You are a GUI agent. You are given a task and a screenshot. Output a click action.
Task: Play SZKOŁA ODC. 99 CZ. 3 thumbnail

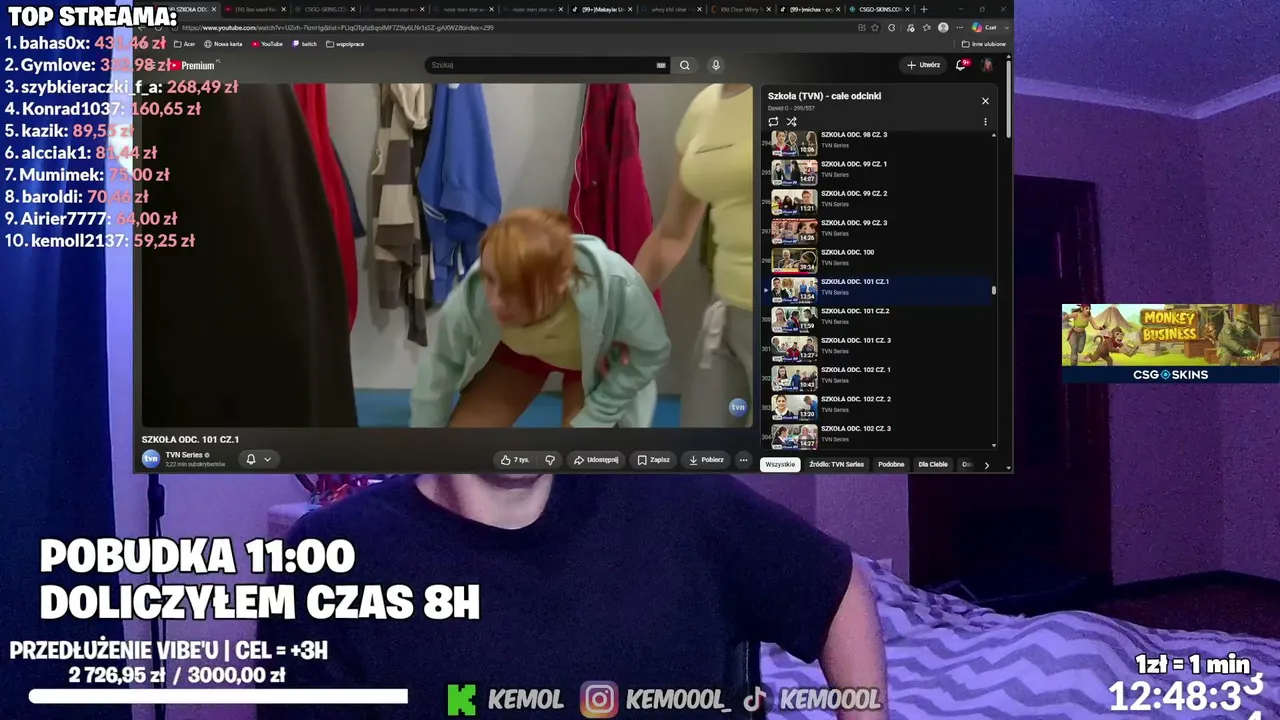(x=794, y=232)
